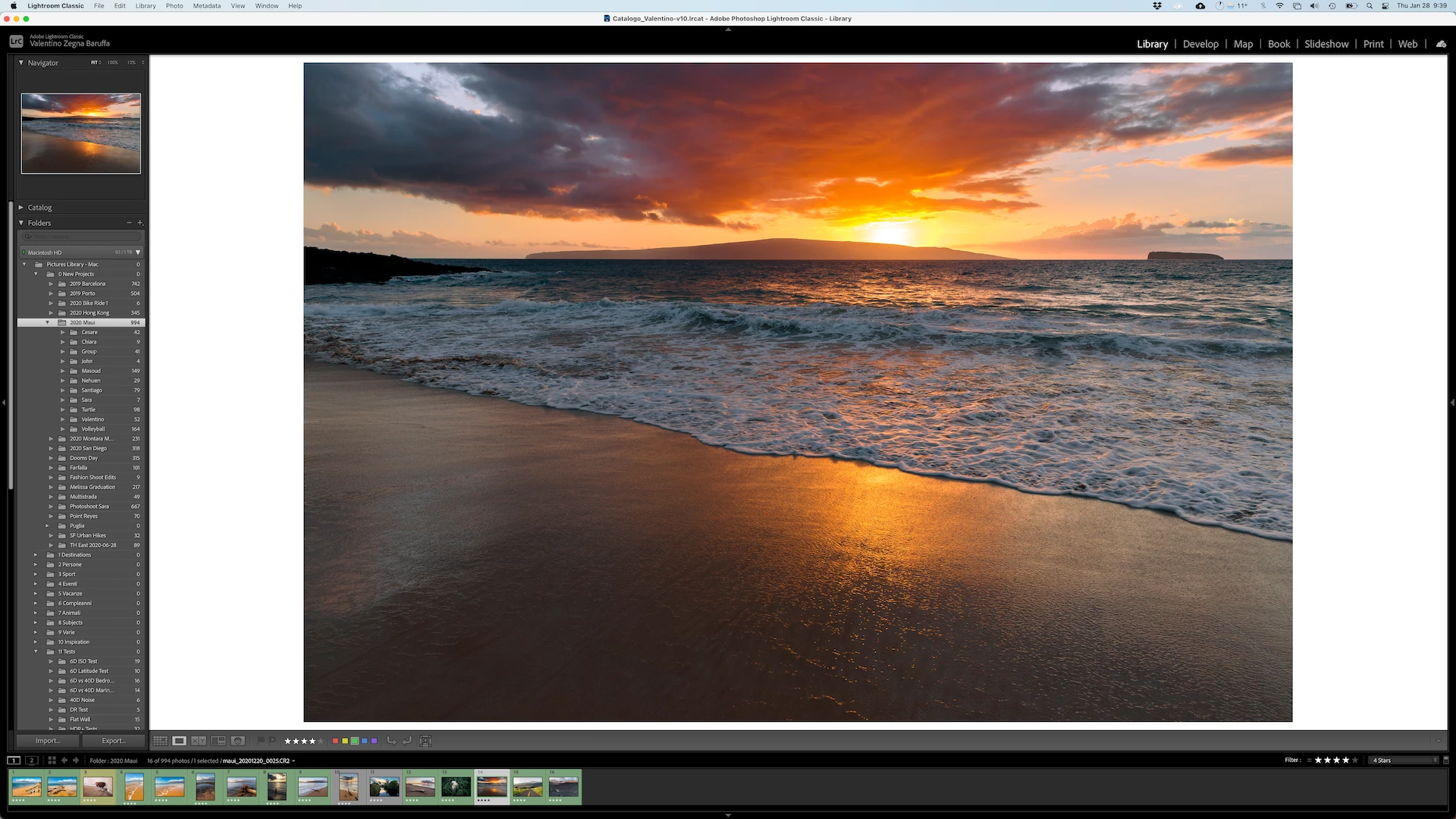Open Survey view icon
Viewport: 1456px width, 819px height.
click(218, 741)
